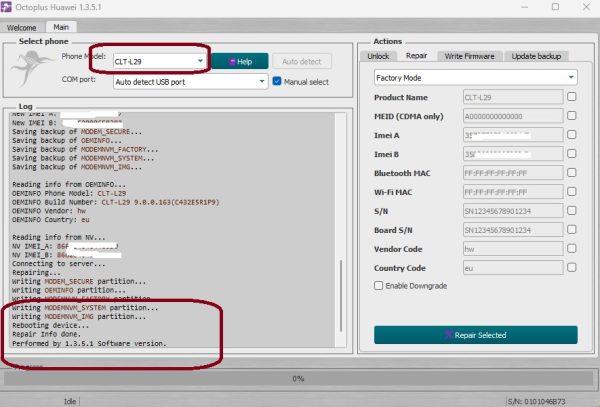Tick the MEID (CDMA only) checkbox
Screen dimensions: 600x407
tap(572, 116)
